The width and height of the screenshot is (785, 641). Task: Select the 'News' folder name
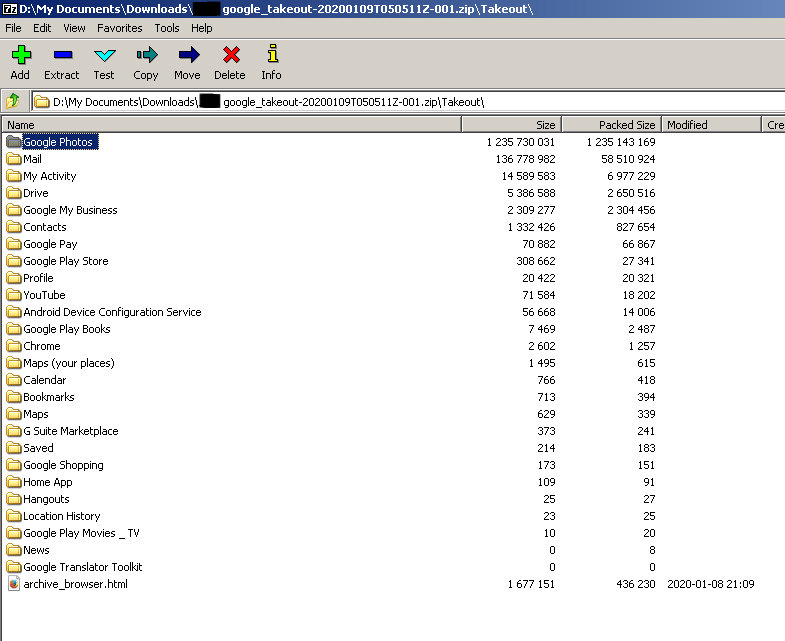tap(36, 550)
